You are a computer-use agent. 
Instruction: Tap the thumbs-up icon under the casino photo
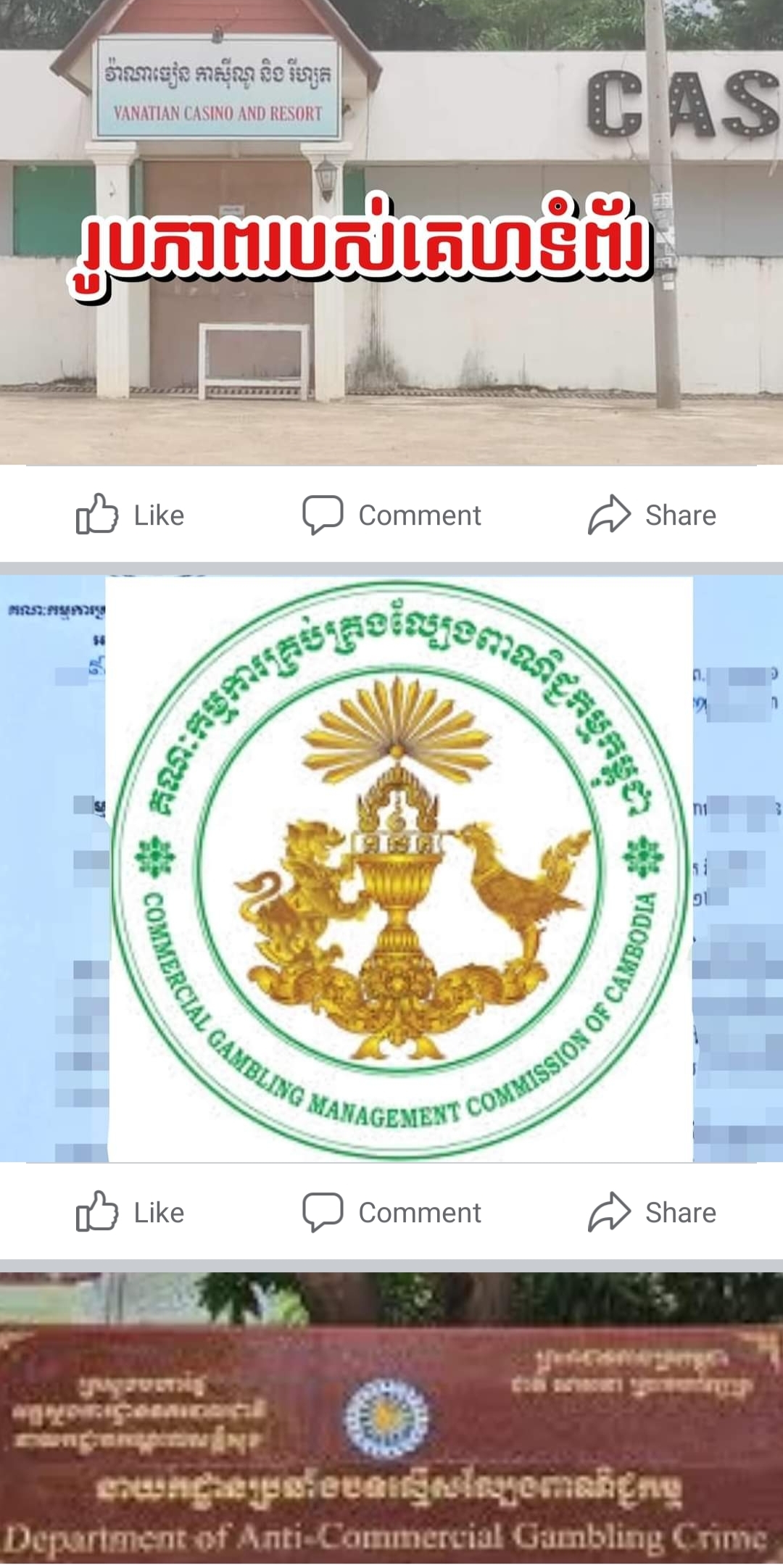[97, 514]
